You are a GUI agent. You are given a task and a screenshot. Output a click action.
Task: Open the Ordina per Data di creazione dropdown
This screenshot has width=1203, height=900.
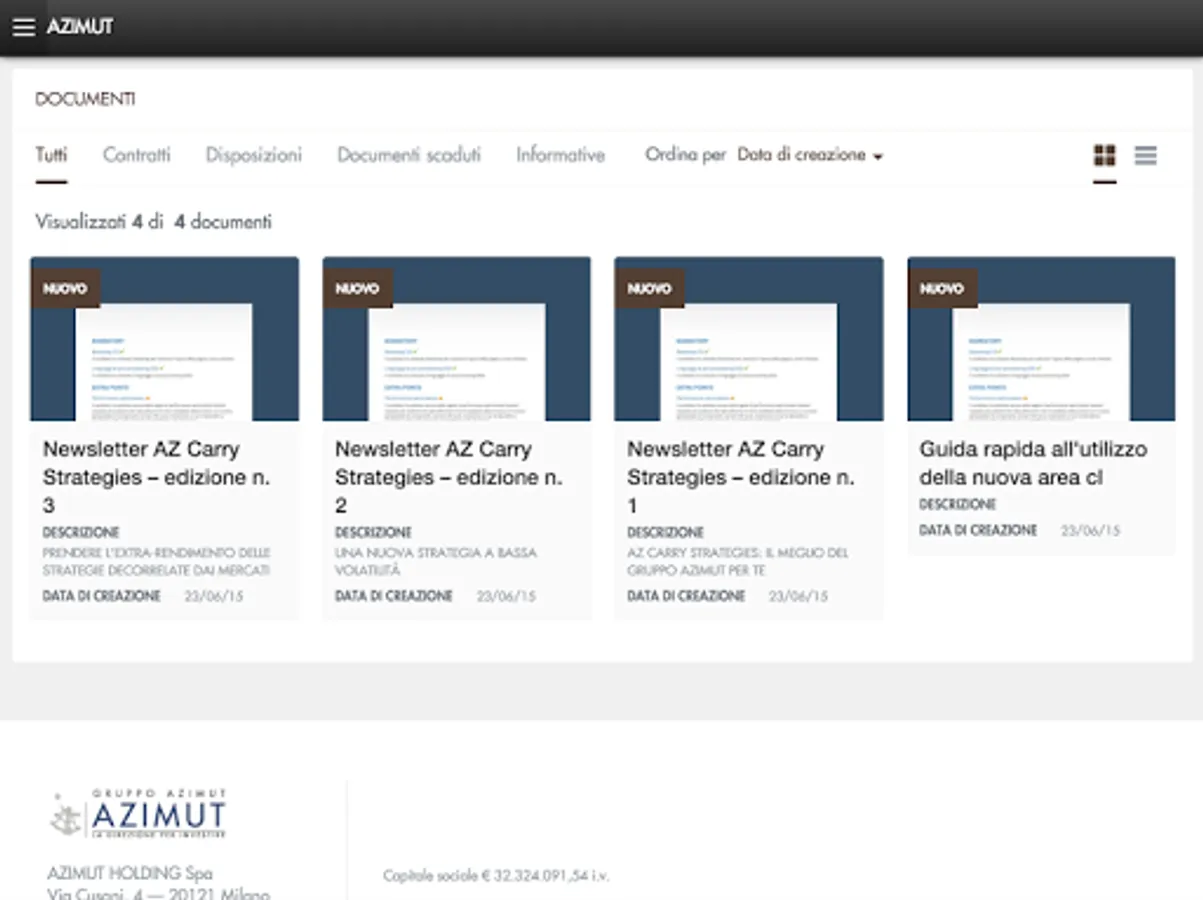pos(810,155)
